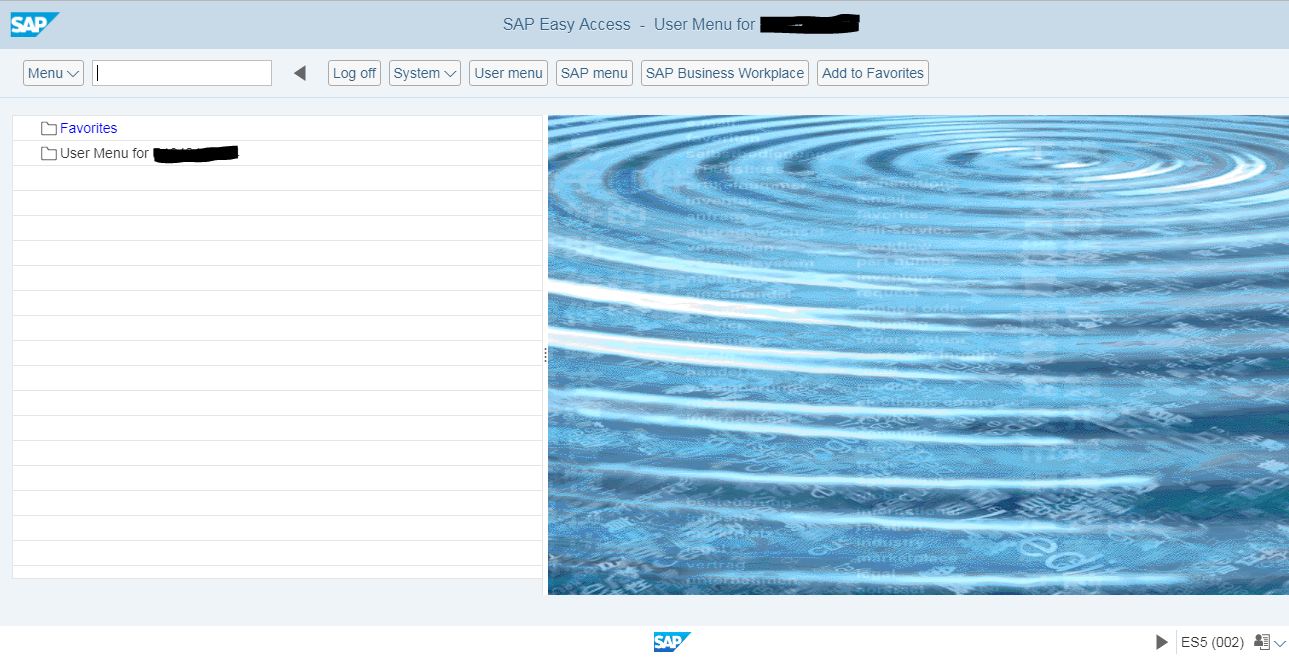
Task: Open the Menu dropdown
Action: pos(53,73)
